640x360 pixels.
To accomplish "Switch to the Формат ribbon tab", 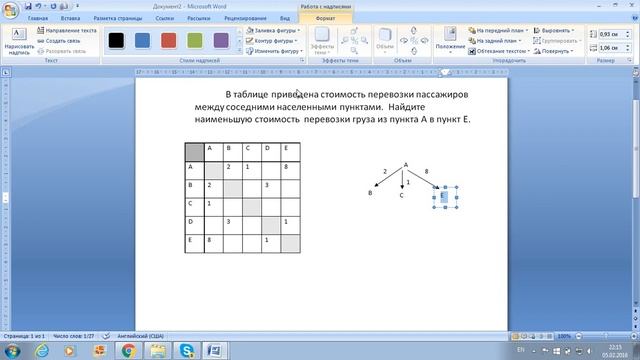I will pos(325,18).
